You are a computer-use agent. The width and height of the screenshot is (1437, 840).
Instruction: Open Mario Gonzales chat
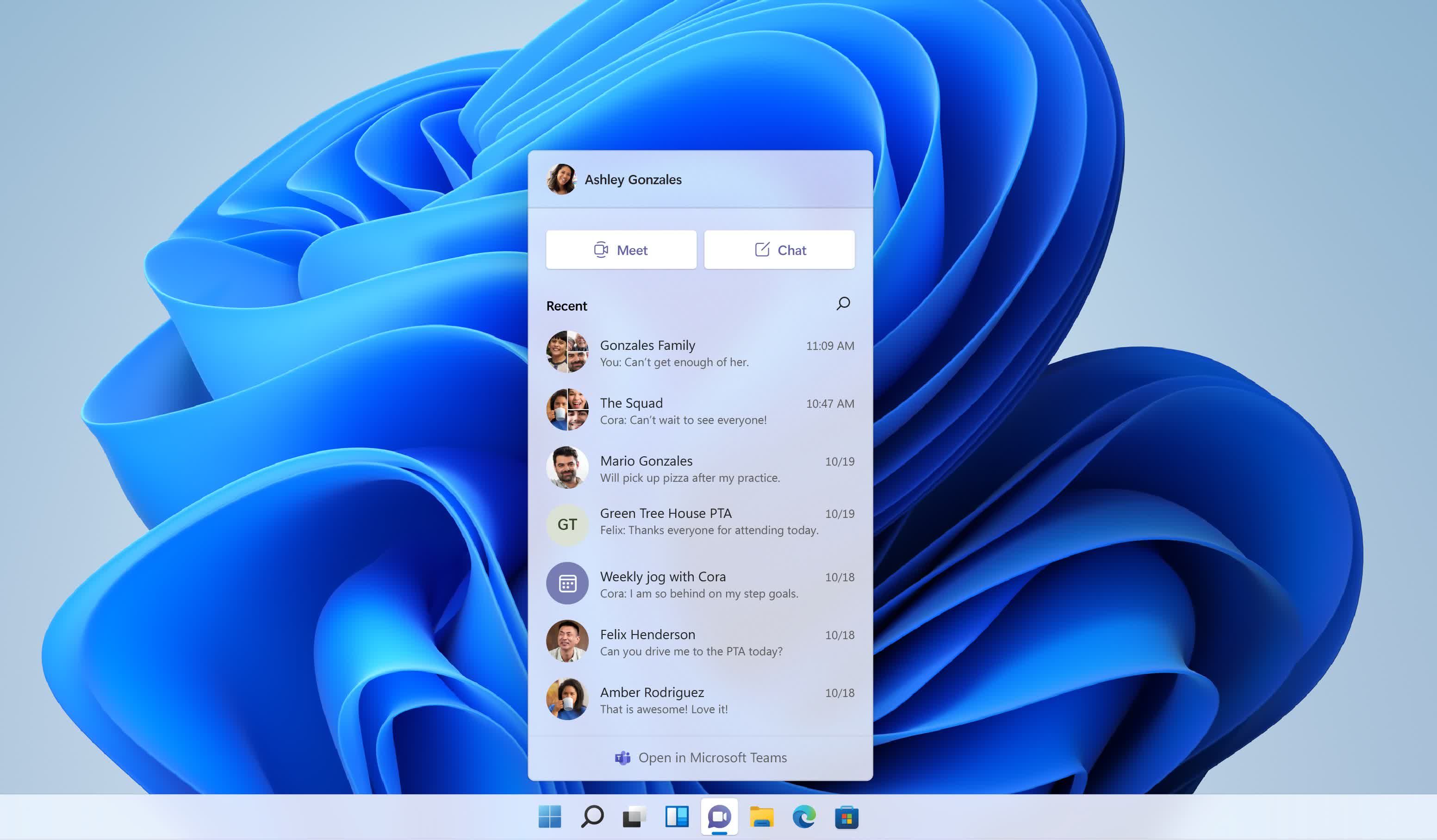[x=700, y=468]
